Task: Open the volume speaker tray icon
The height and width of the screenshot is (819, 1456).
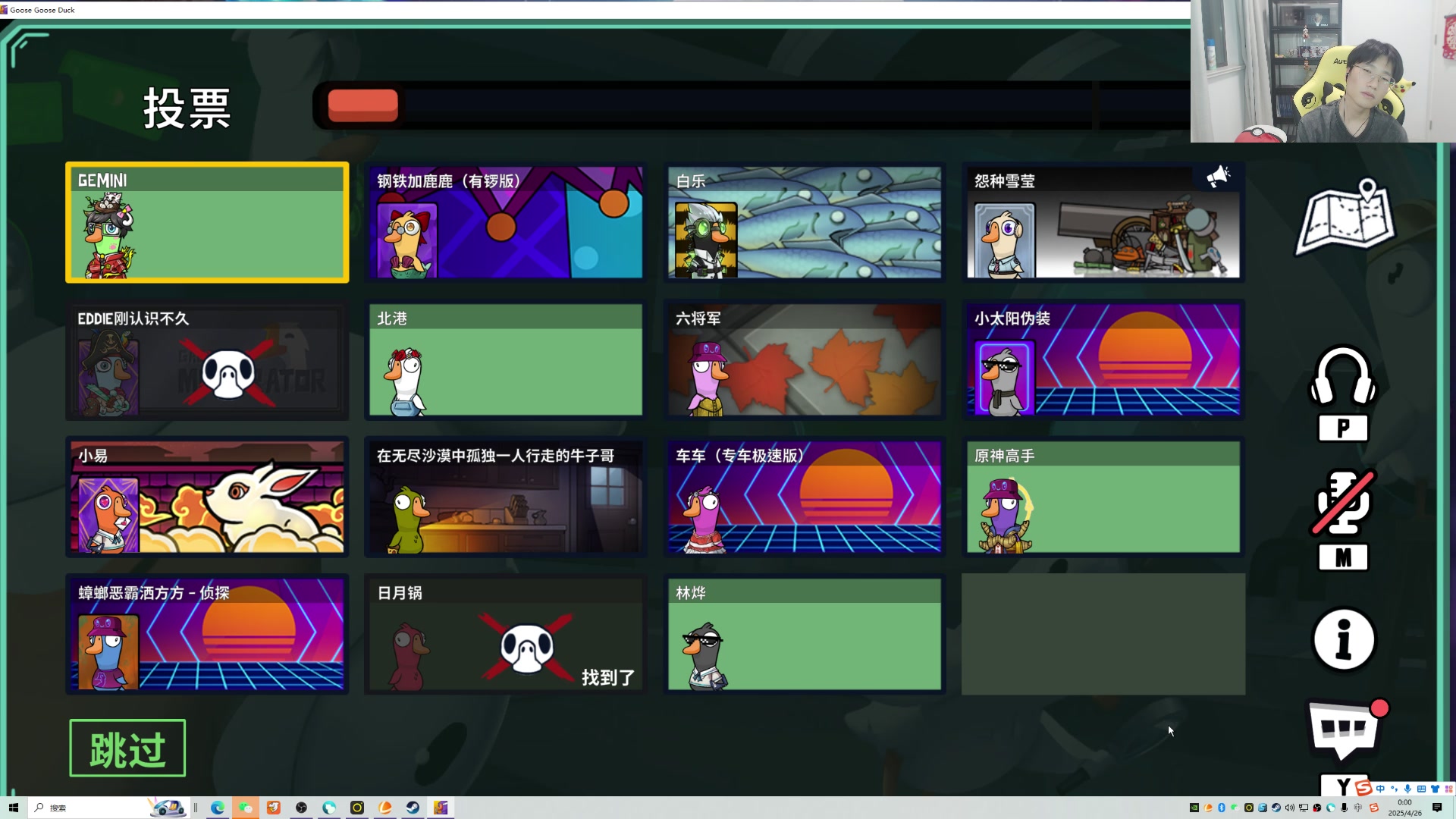Action: (1290, 808)
